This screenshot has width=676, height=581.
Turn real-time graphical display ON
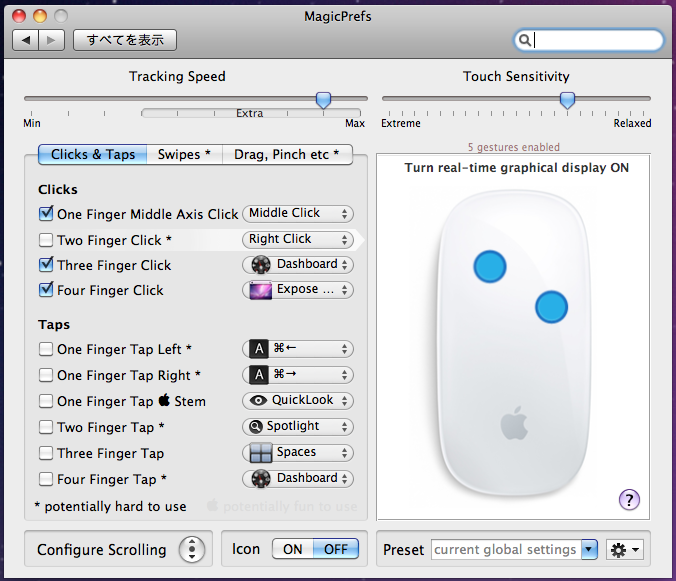click(516, 168)
